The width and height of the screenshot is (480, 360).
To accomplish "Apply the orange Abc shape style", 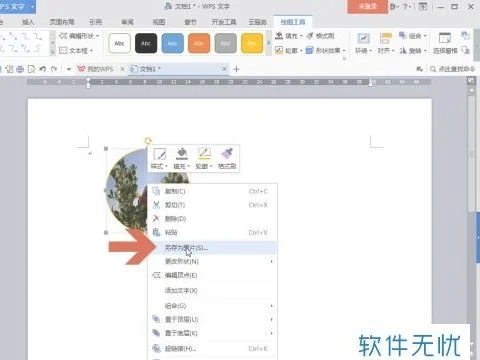I will pyautogui.click(x=199, y=43).
